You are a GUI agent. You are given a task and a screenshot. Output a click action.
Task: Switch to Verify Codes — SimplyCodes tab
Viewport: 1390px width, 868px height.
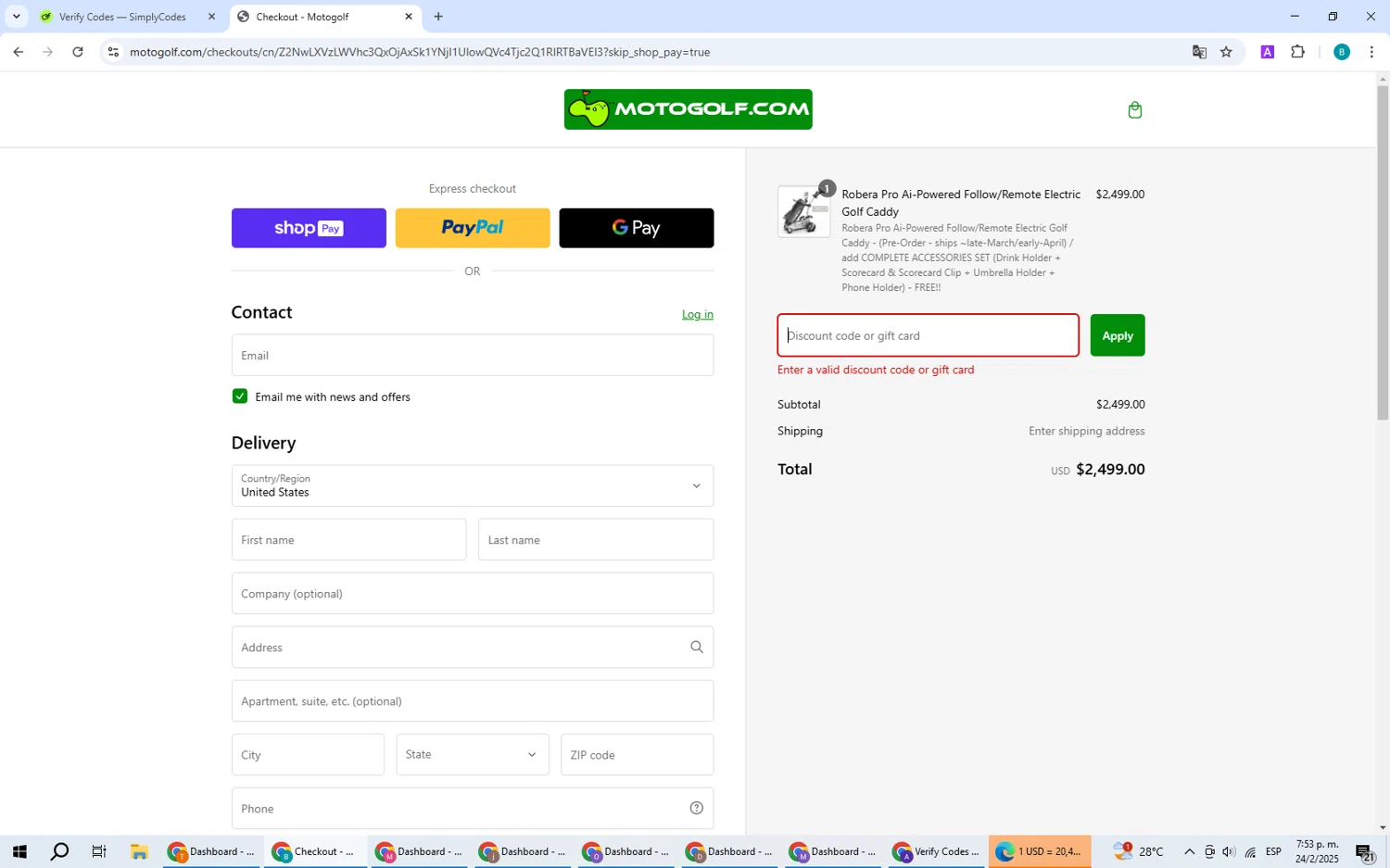pyautogui.click(x=122, y=17)
